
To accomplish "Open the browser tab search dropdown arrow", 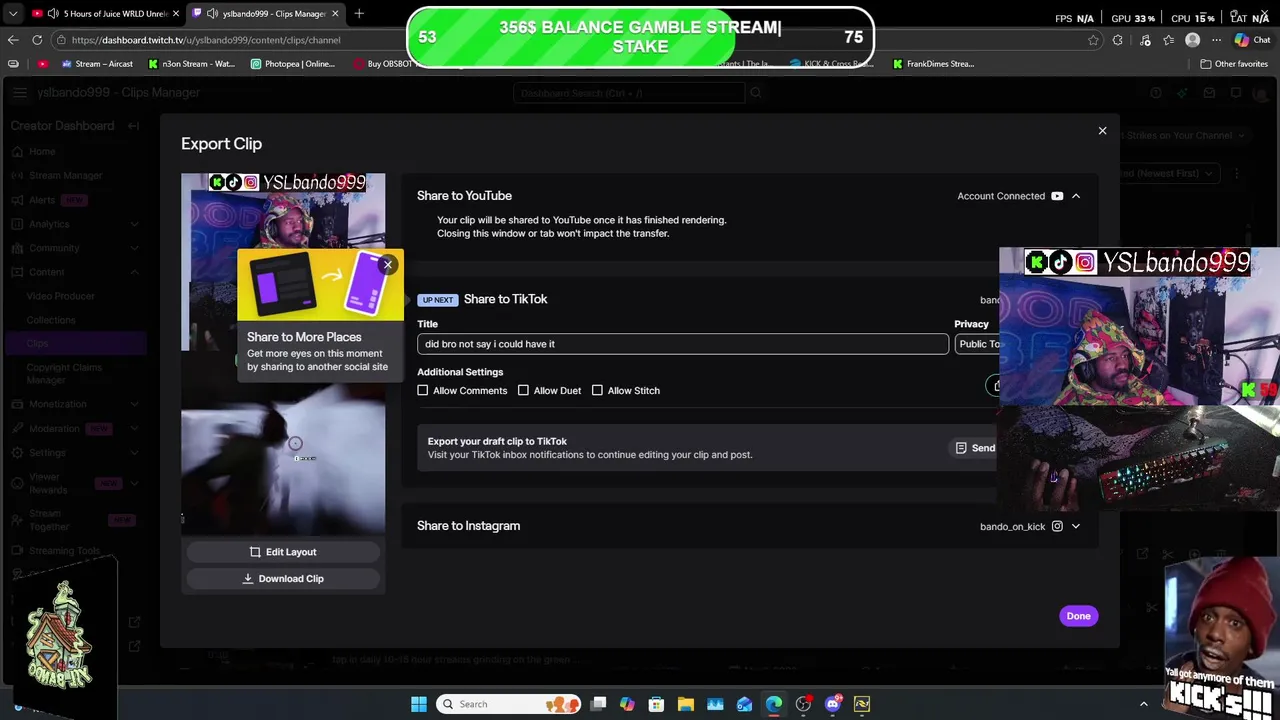I will [11, 14].
